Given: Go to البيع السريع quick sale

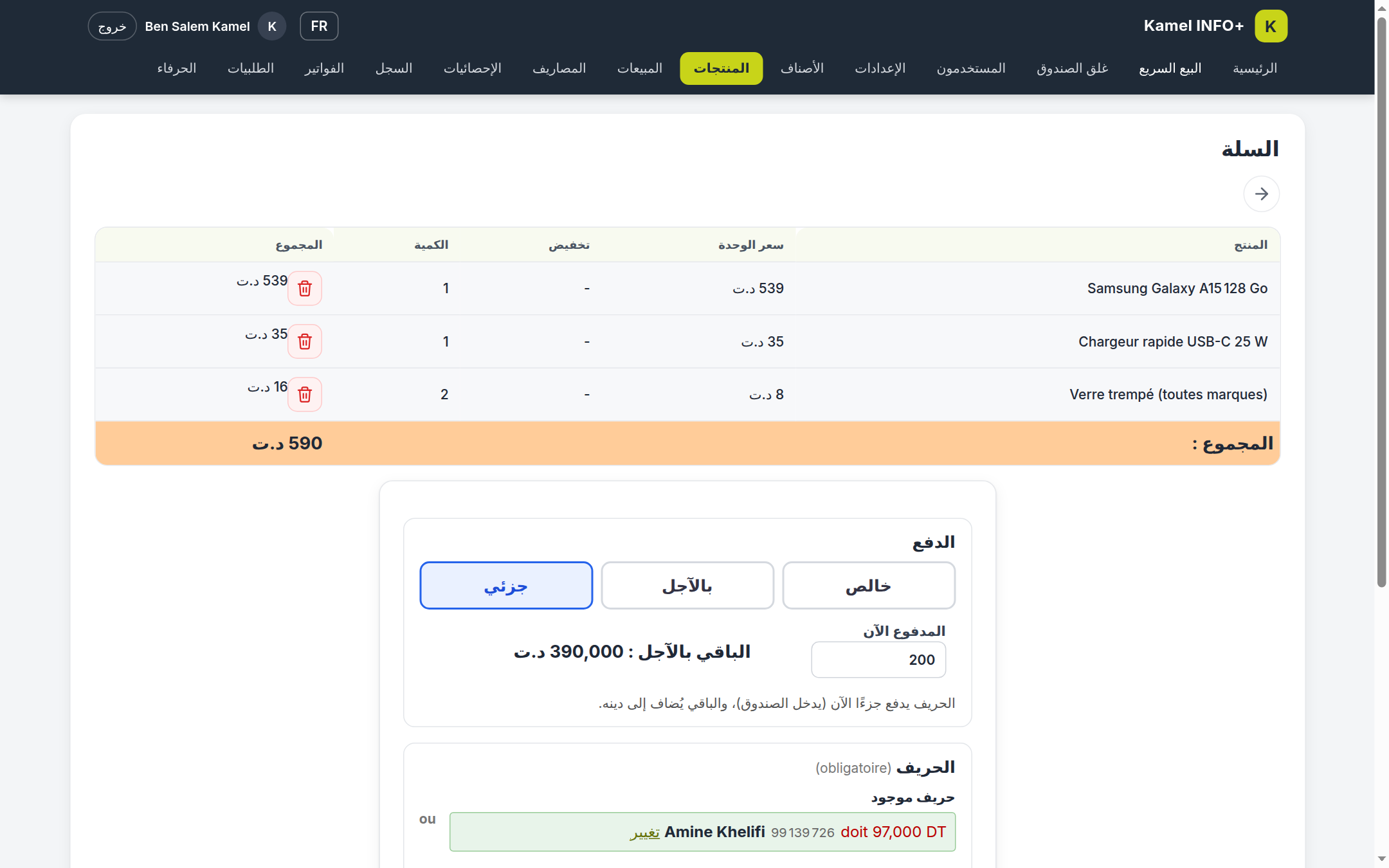Looking at the screenshot, I should (x=1170, y=68).
